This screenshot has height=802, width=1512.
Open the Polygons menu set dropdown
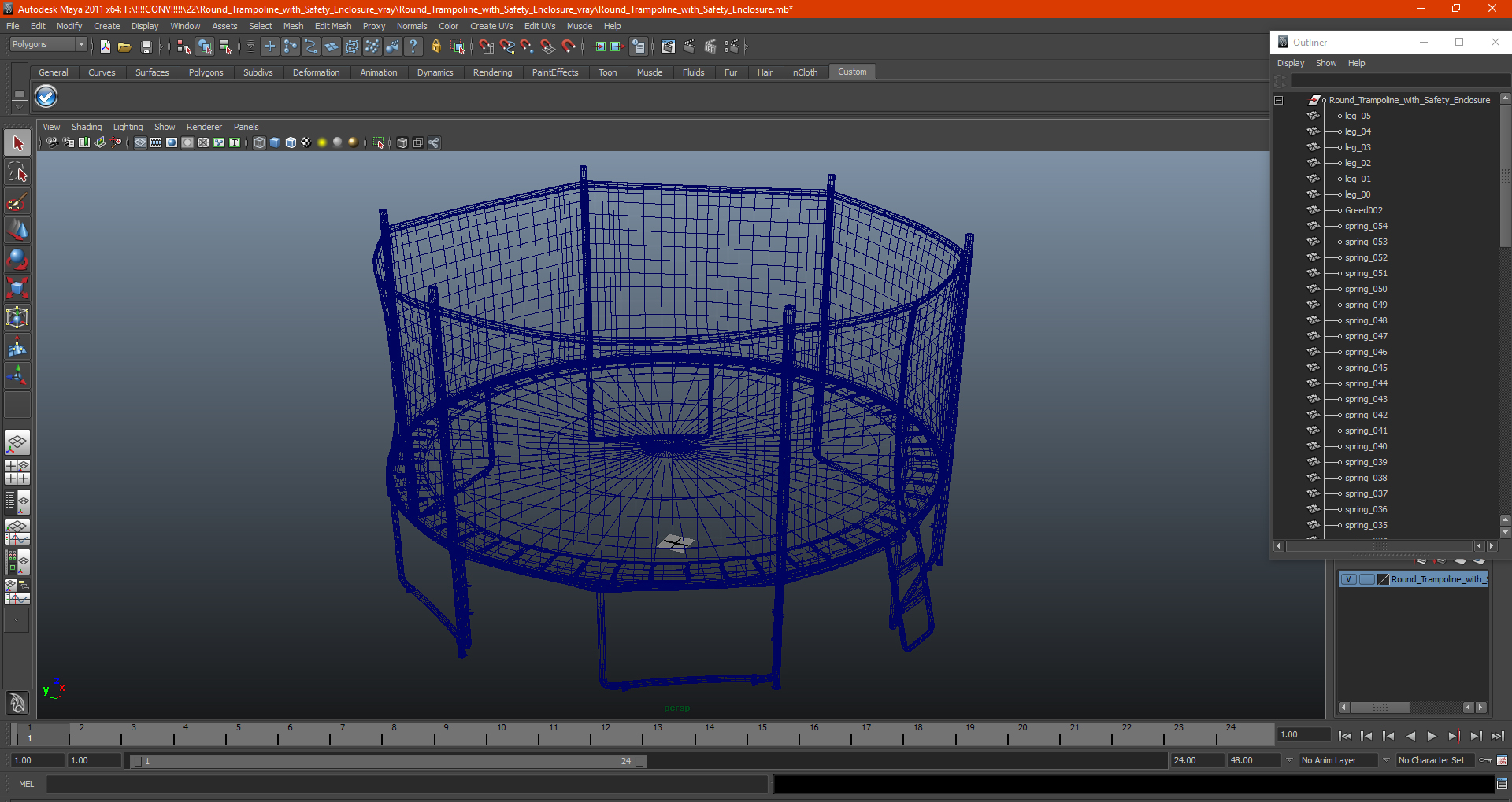(x=47, y=45)
